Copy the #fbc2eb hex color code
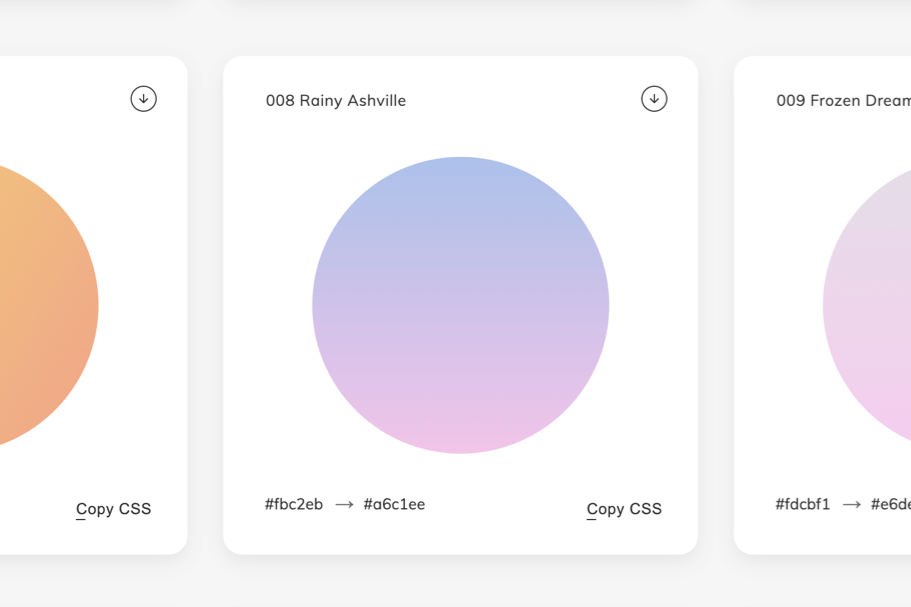This screenshot has width=911, height=607. (294, 504)
